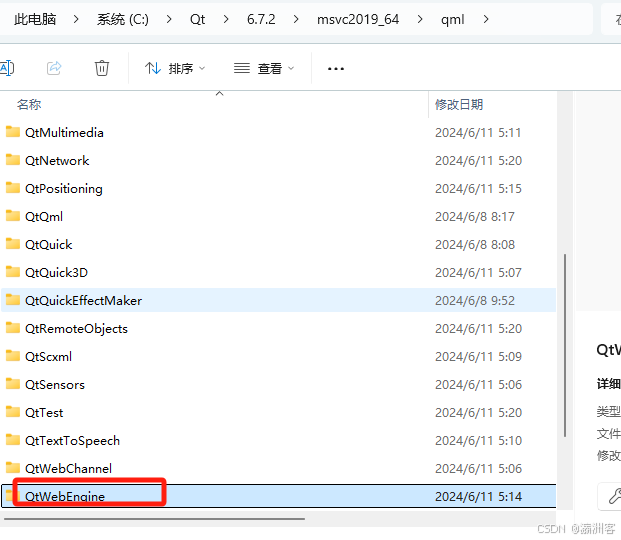Select the QtWebEngine folder name
The height and width of the screenshot is (540, 621).
click(x=65, y=496)
